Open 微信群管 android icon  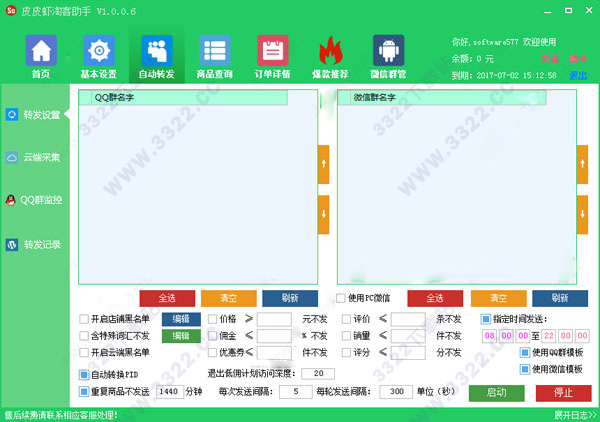[389, 51]
